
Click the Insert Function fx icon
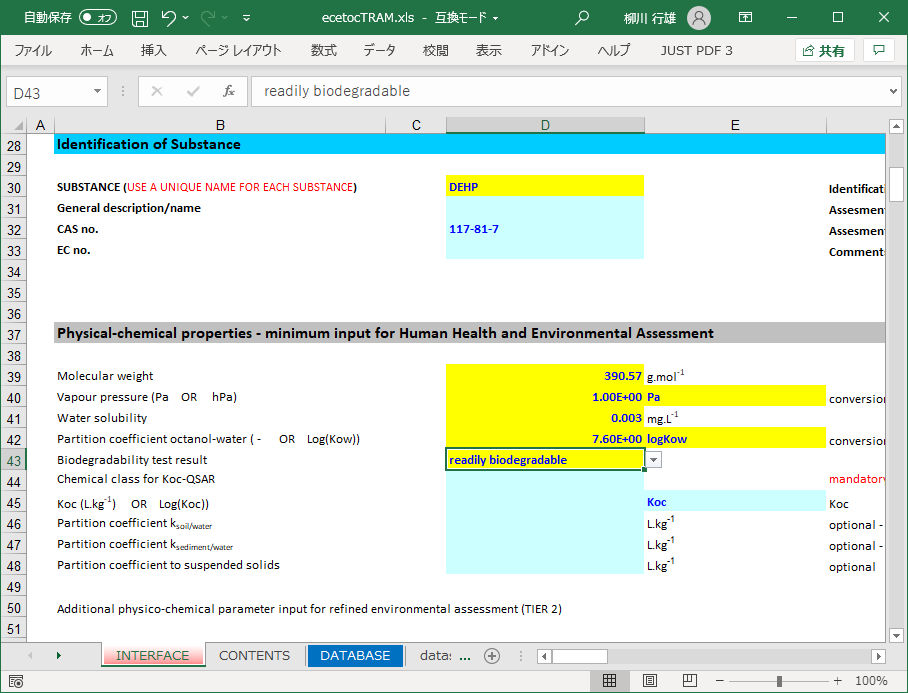228,91
